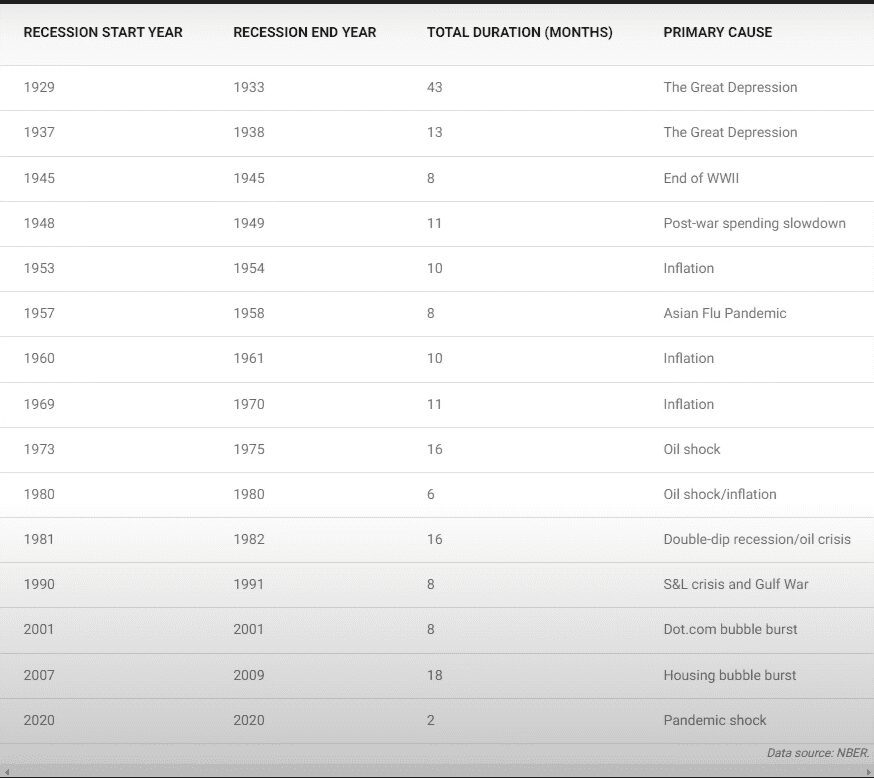
Task: Select the Asian Flu Pandemic cell
Action: (x=725, y=313)
